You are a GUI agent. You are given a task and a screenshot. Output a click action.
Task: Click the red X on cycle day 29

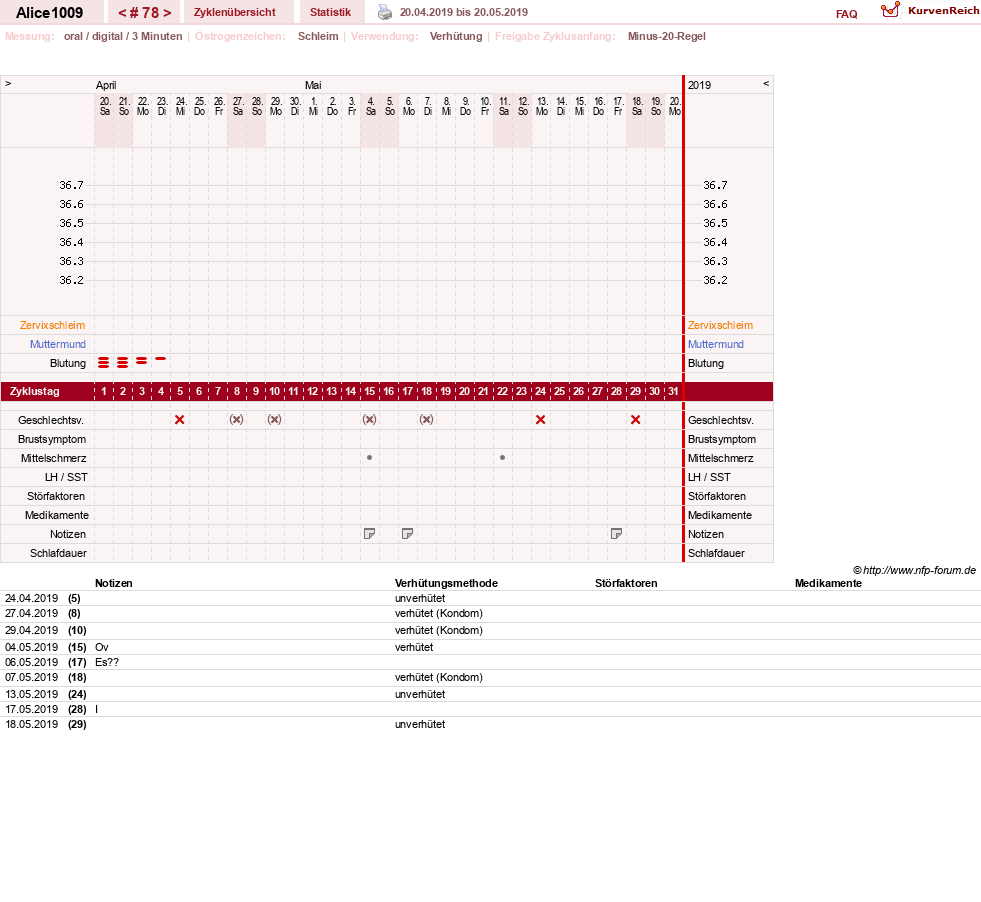636,420
